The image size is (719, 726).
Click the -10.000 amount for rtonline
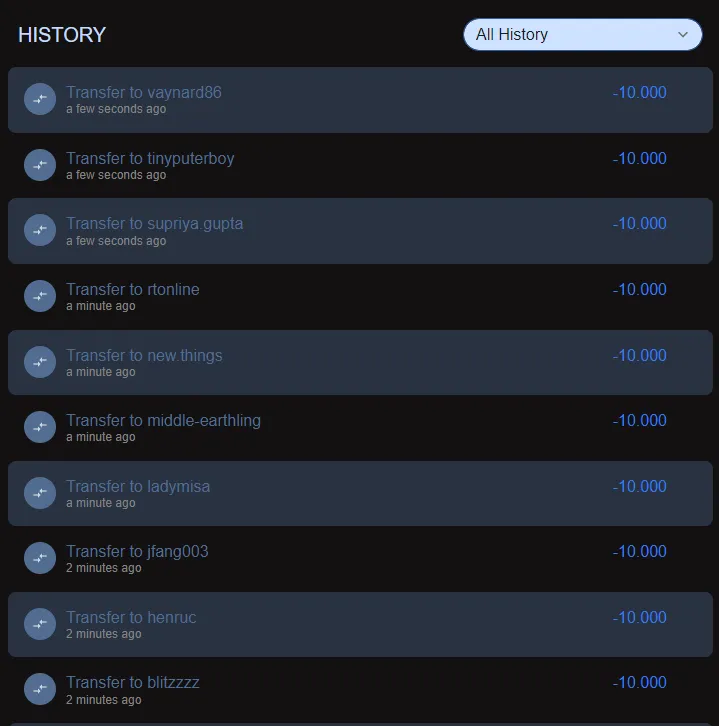coord(639,289)
